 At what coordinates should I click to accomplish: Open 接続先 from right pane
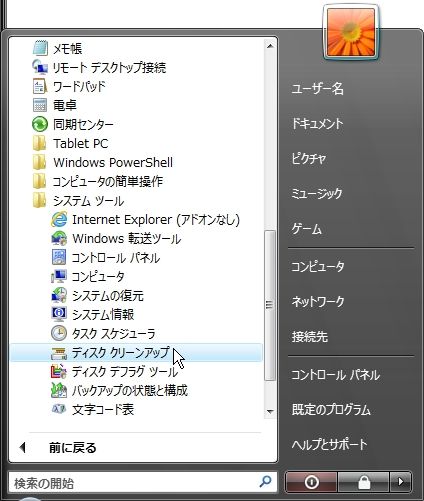pyautogui.click(x=310, y=337)
